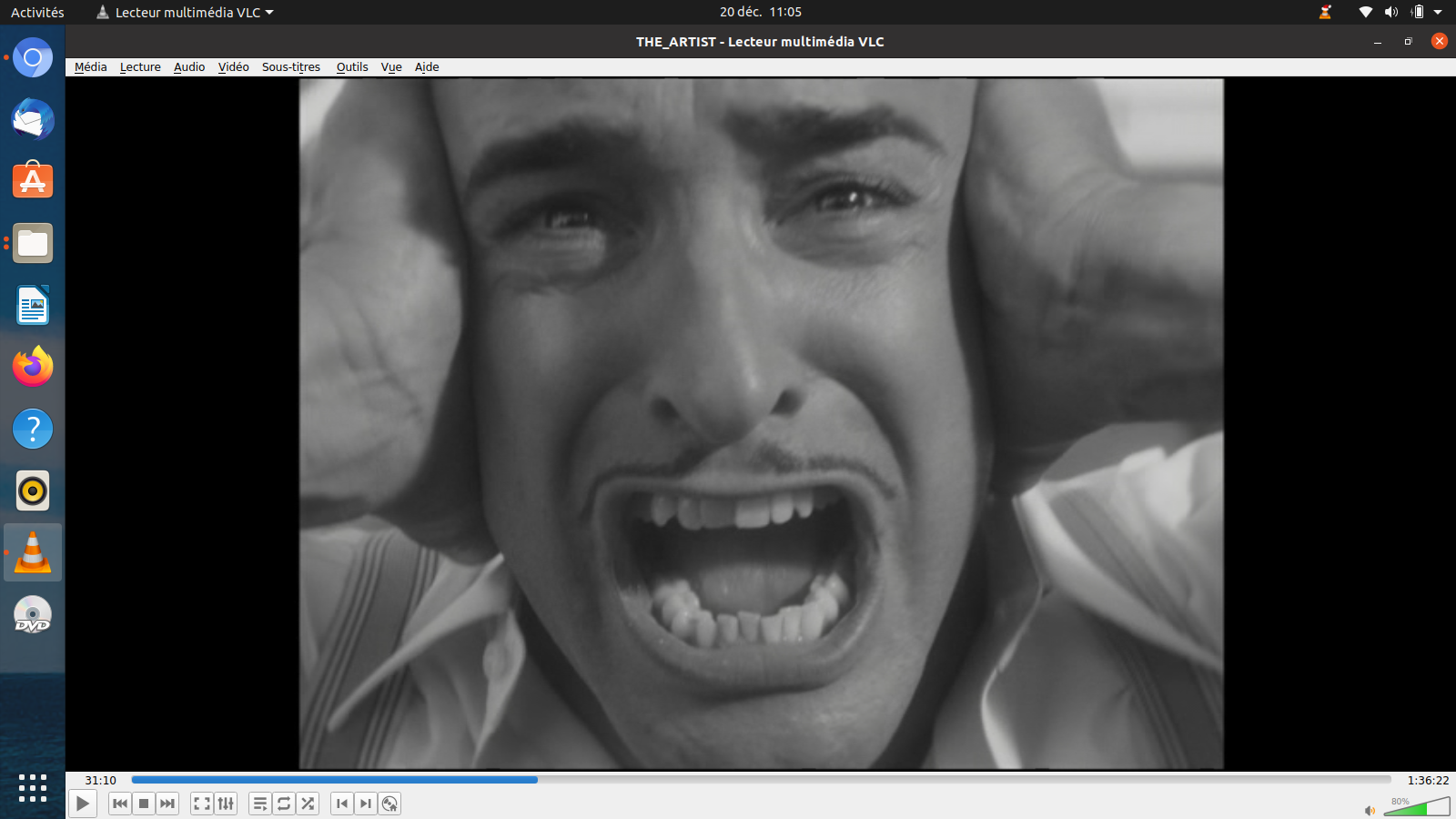Skip to next media in playlist
The height and width of the screenshot is (819, 1456).
[x=167, y=804]
